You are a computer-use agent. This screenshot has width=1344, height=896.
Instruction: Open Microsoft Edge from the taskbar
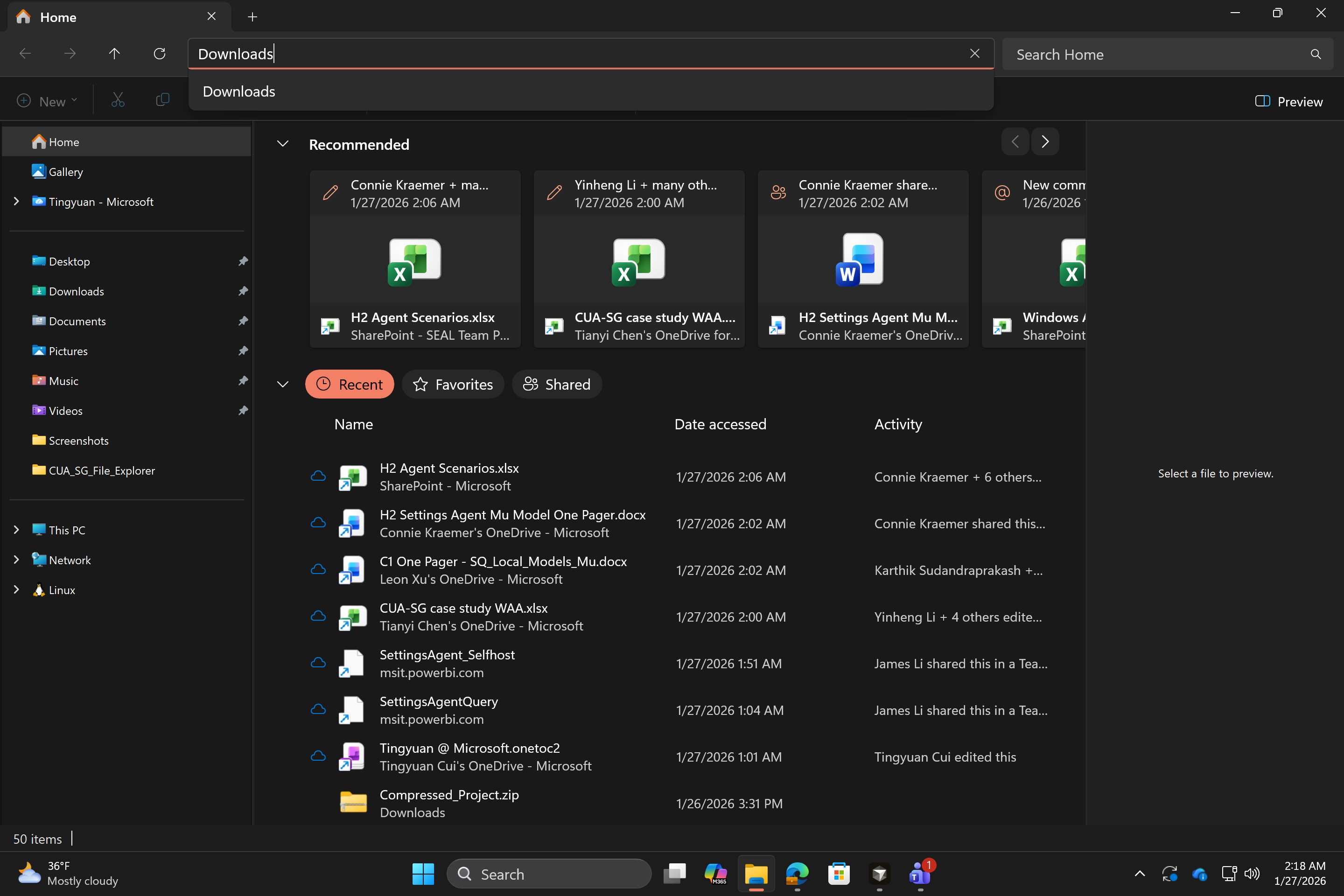point(797,874)
